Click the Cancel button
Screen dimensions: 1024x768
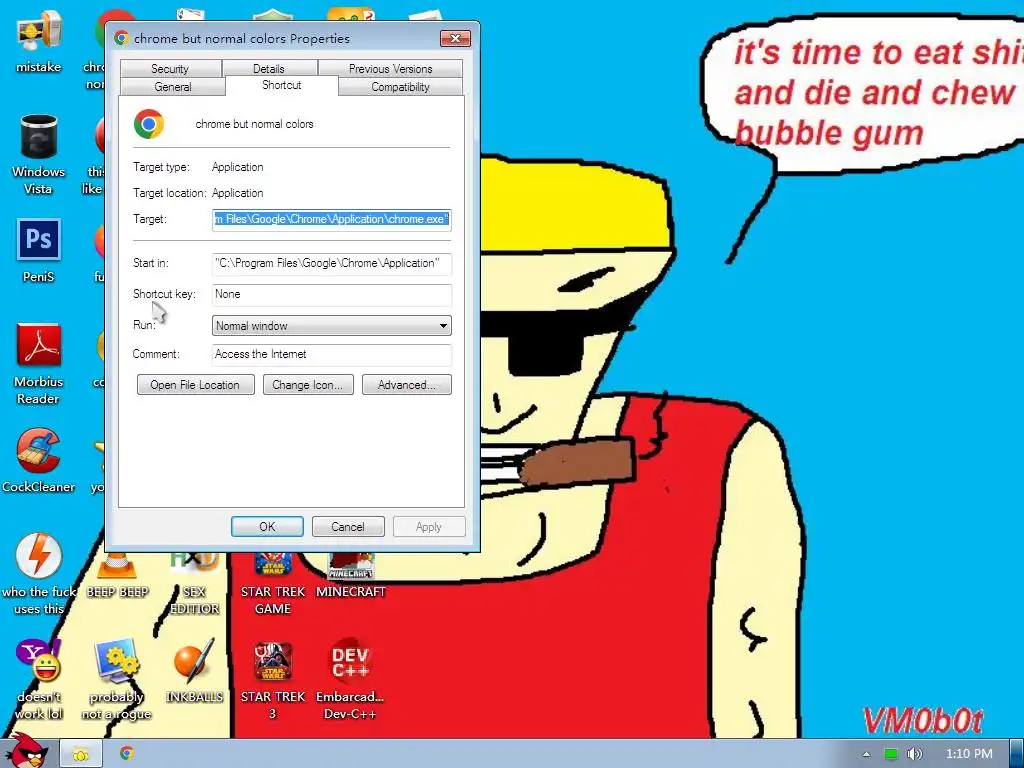tap(348, 526)
